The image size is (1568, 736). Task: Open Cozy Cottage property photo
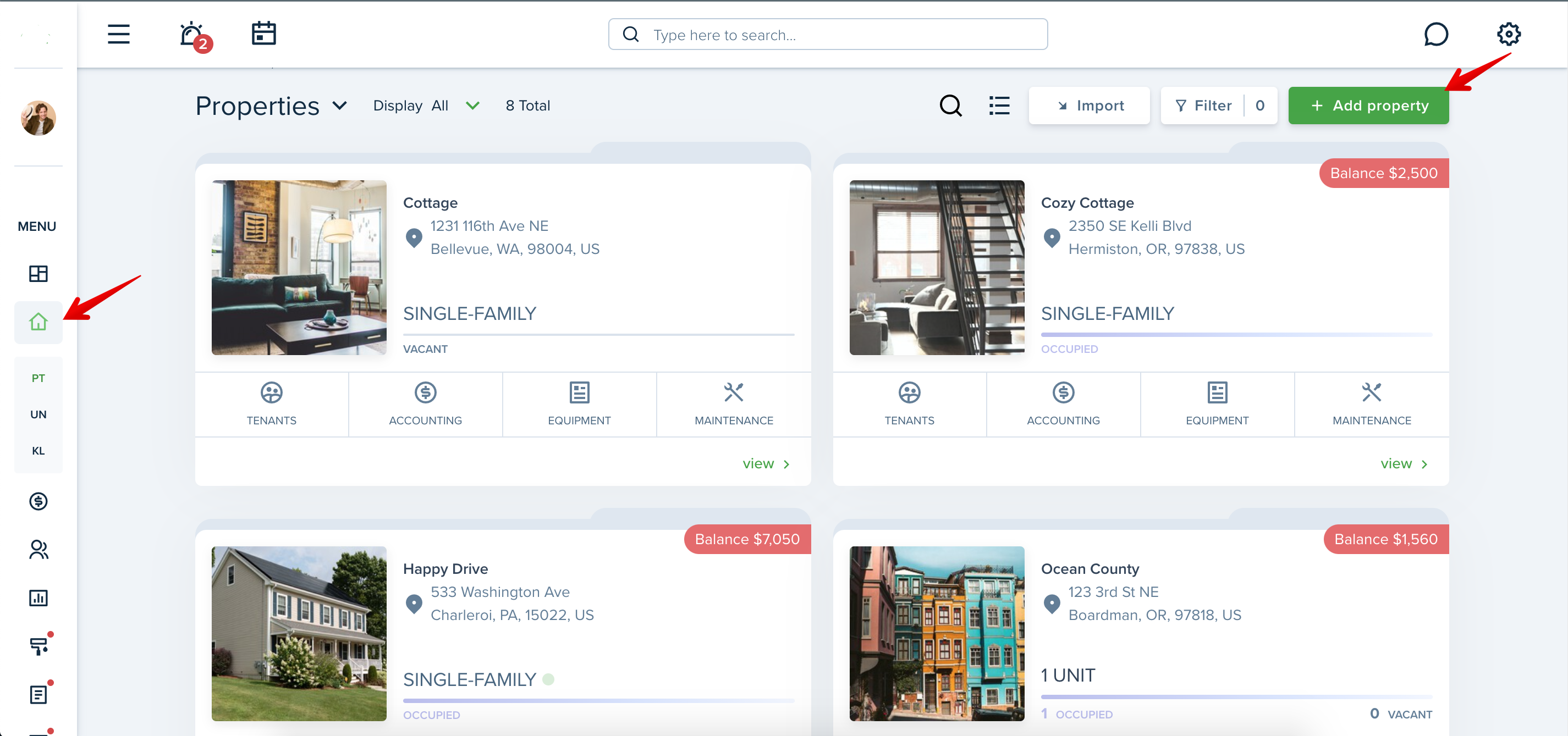(x=937, y=268)
